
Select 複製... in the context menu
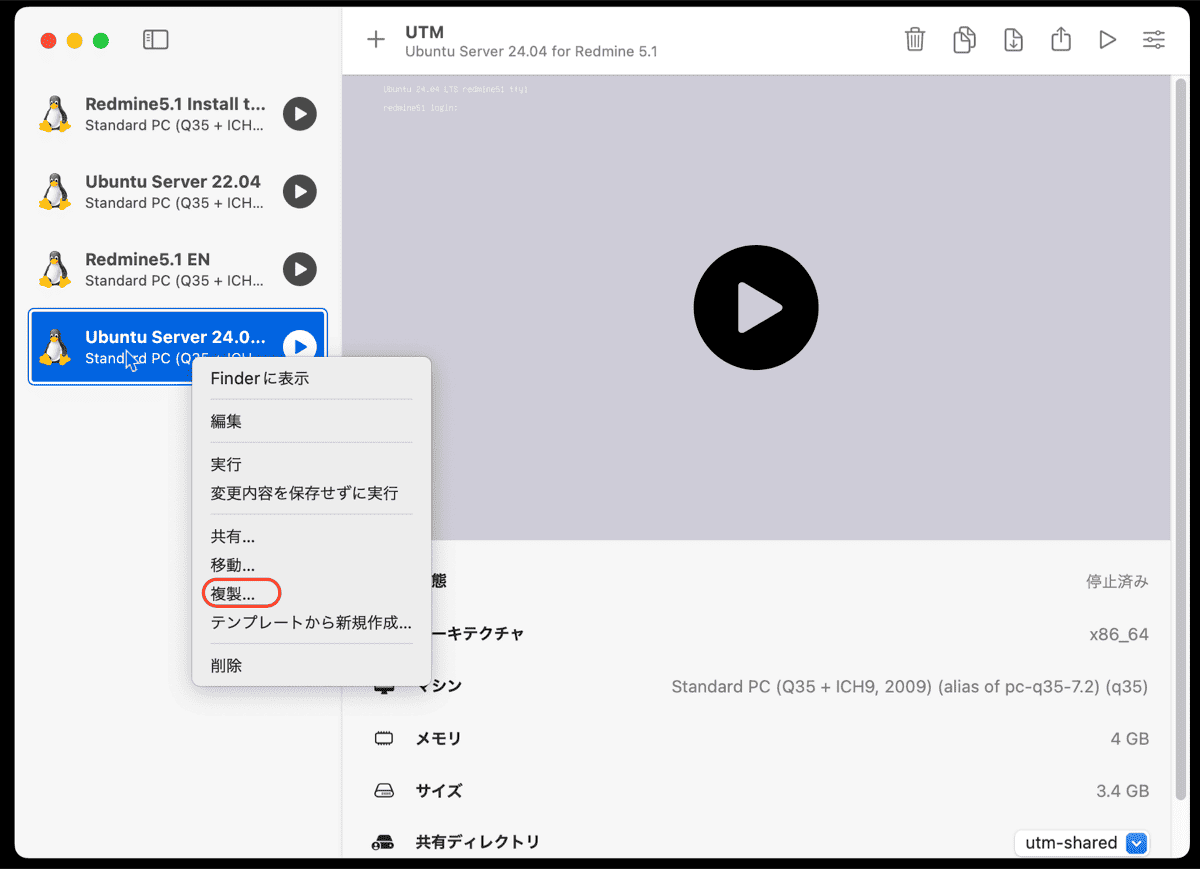pyautogui.click(x=233, y=594)
